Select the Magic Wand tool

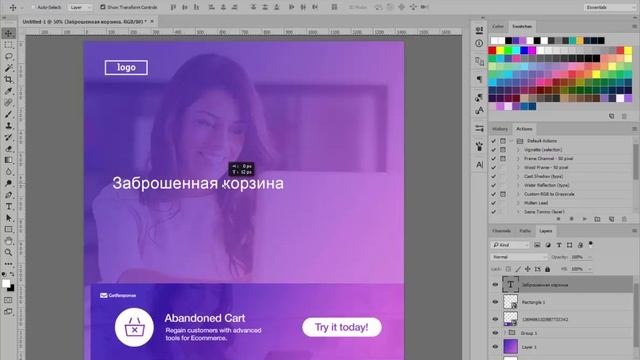click(8, 68)
